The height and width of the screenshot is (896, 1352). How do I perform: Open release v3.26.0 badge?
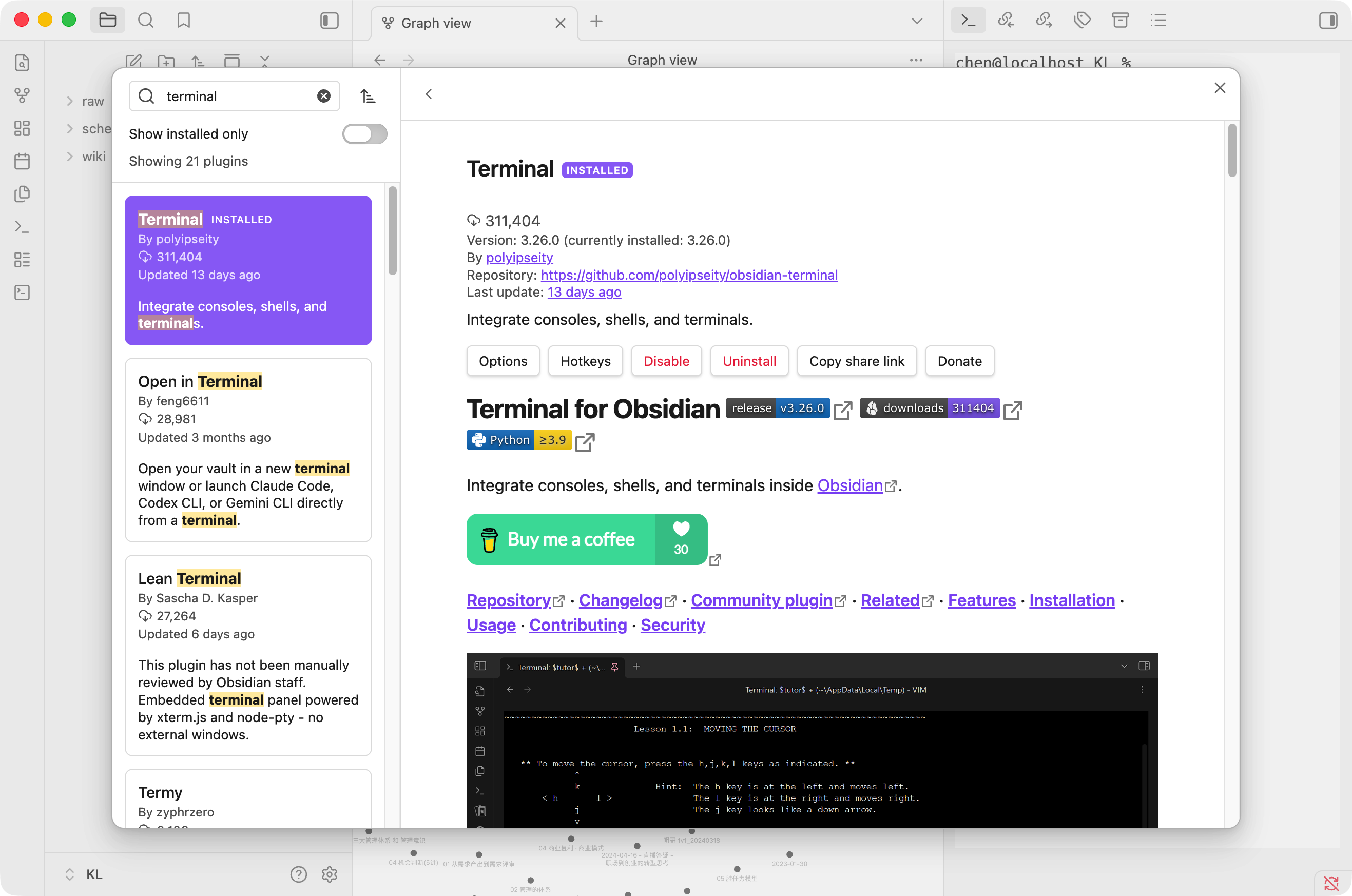778,408
